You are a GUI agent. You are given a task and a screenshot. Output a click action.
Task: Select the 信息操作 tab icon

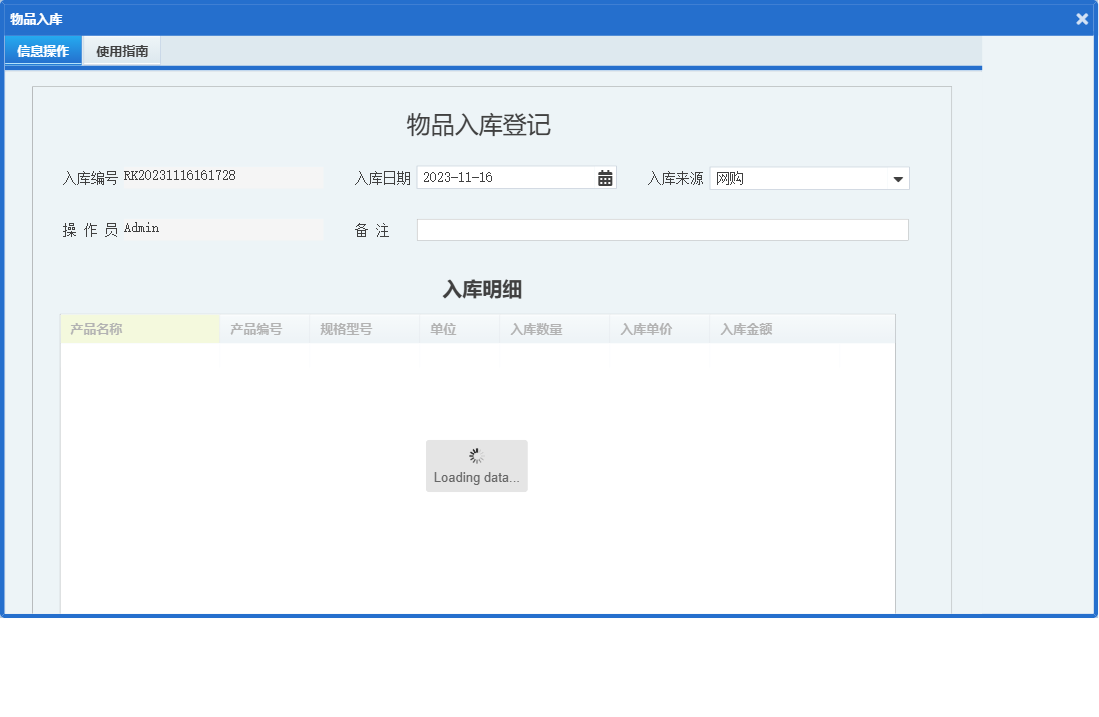pyautogui.click(x=42, y=50)
